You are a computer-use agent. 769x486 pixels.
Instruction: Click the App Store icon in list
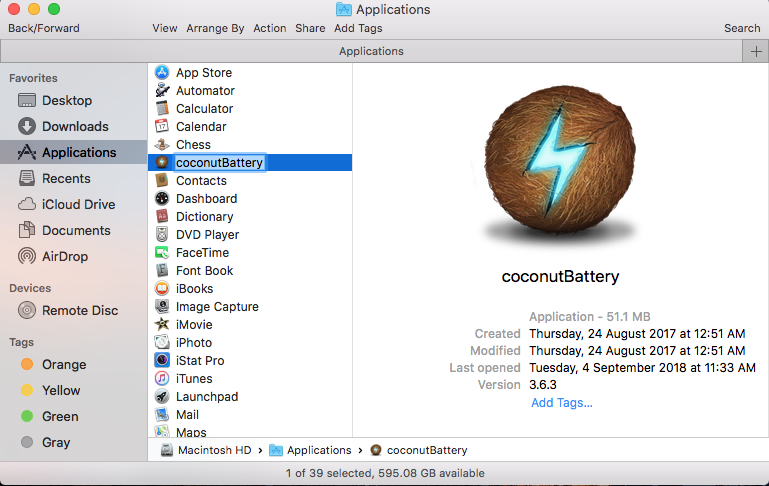pos(162,73)
